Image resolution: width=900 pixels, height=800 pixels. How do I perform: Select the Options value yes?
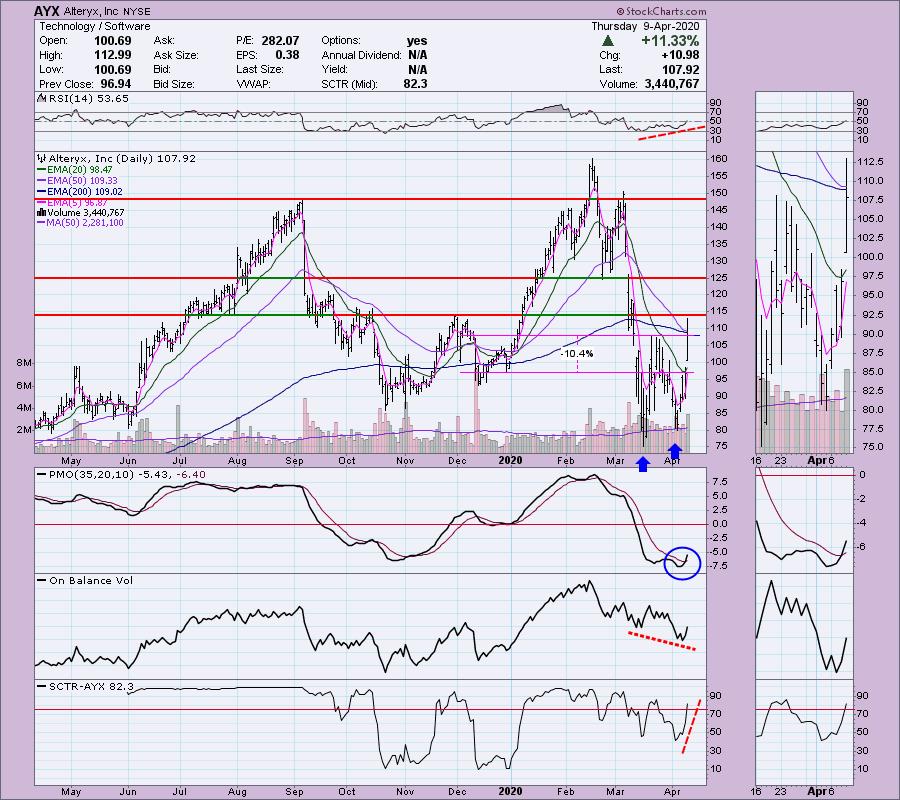tap(417, 41)
